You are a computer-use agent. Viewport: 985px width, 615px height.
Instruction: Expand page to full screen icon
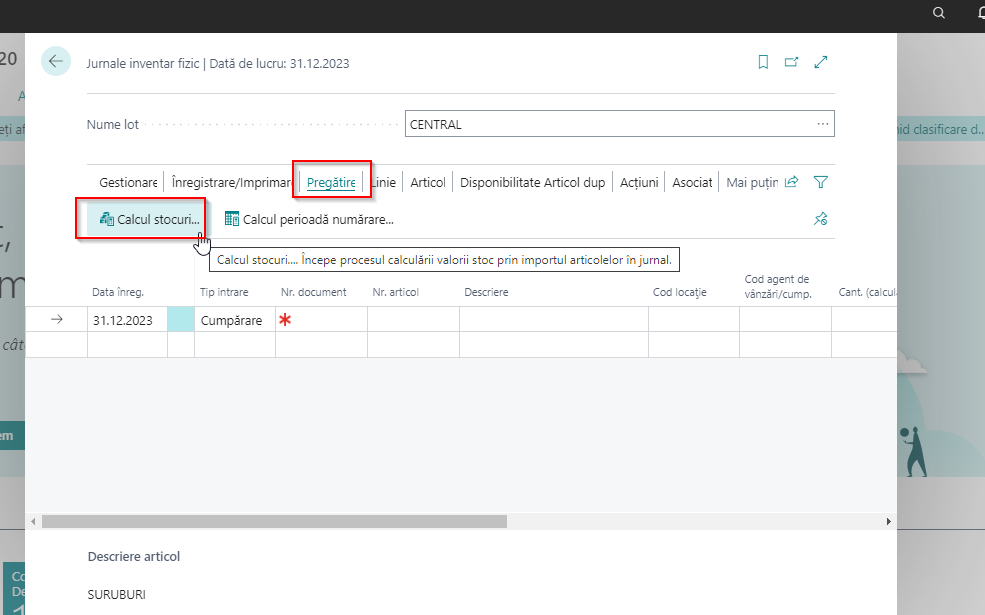(821, 62)
